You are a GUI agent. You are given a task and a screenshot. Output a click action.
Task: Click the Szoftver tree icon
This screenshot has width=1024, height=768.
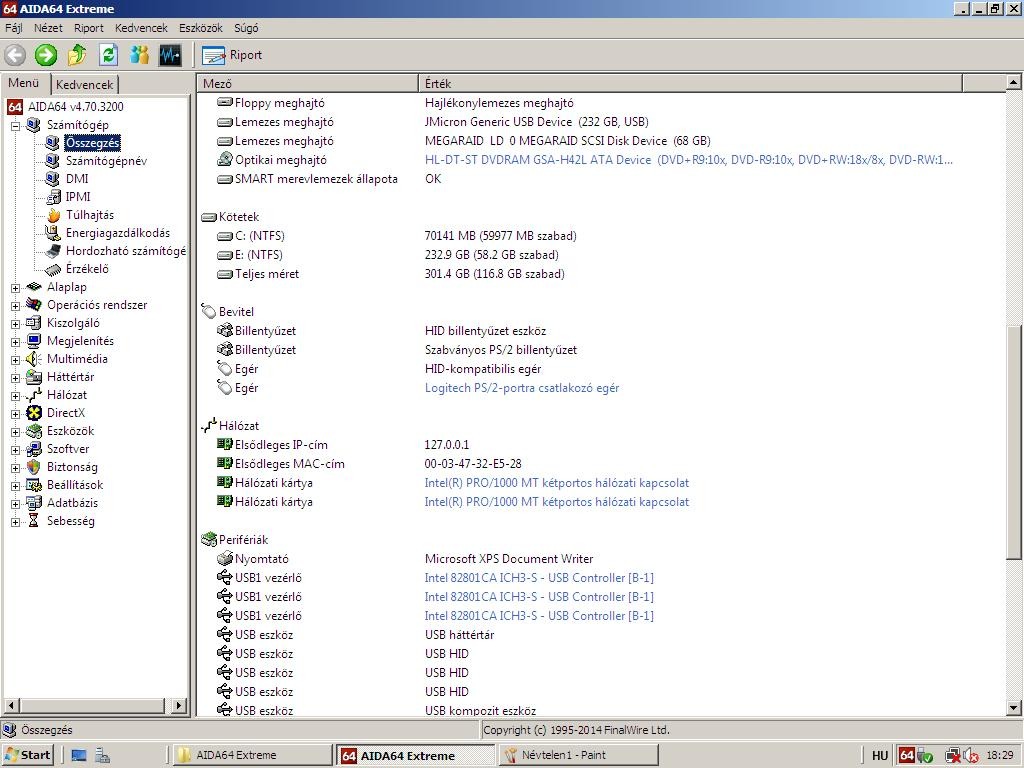tap(34, 449)
